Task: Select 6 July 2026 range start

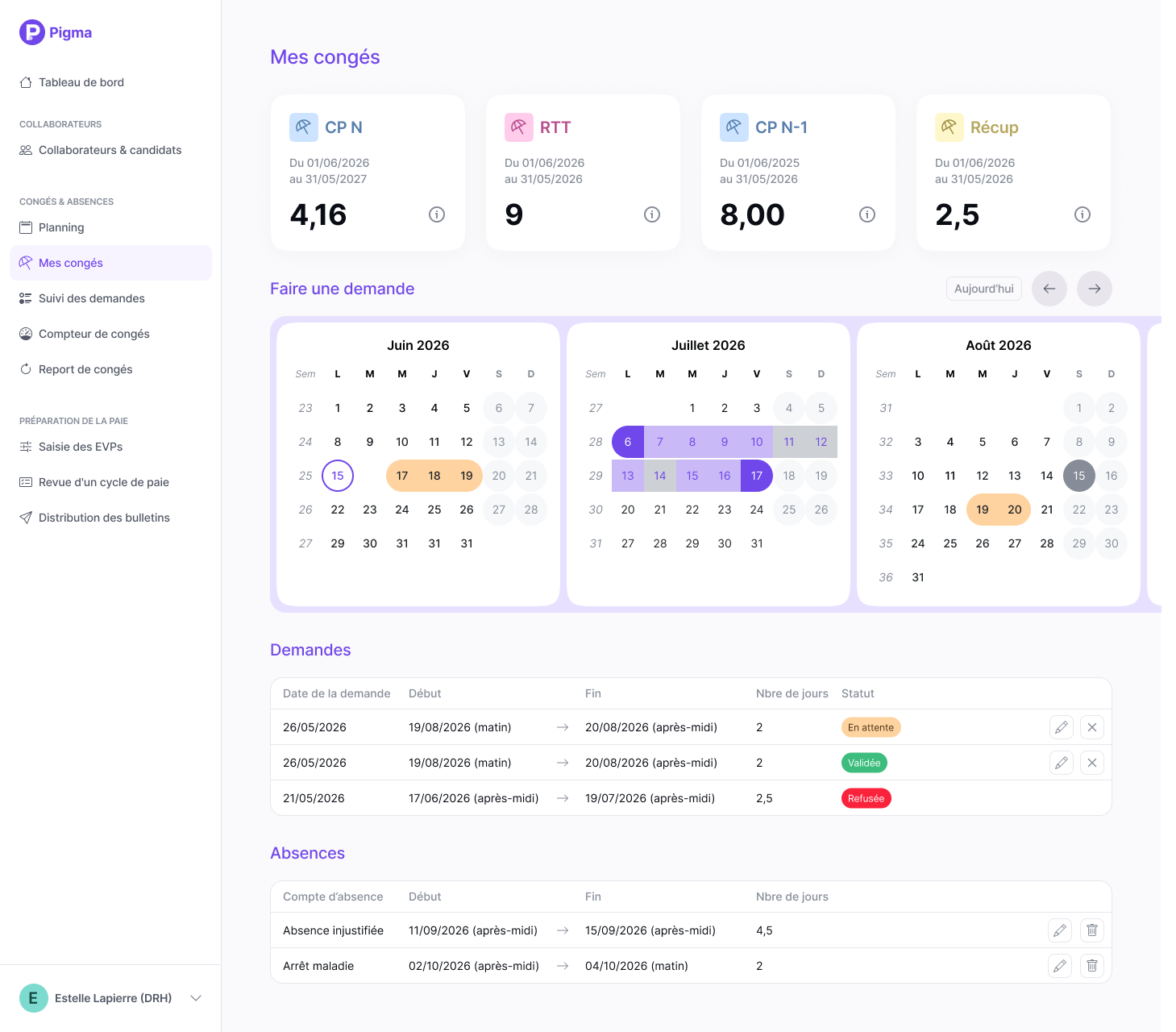Action: point(628,442)
